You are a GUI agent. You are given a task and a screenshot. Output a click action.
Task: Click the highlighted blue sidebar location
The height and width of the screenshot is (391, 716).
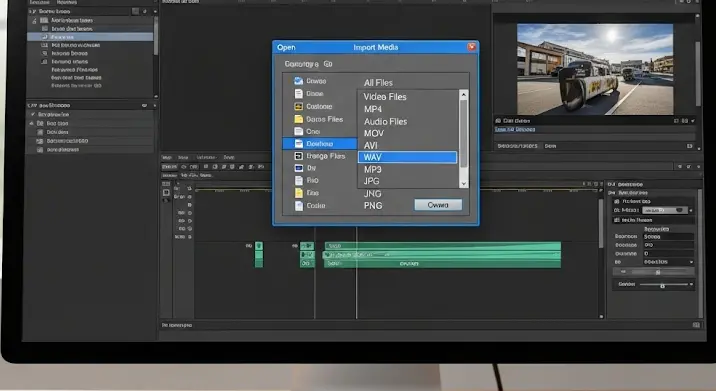coord(320,143)
